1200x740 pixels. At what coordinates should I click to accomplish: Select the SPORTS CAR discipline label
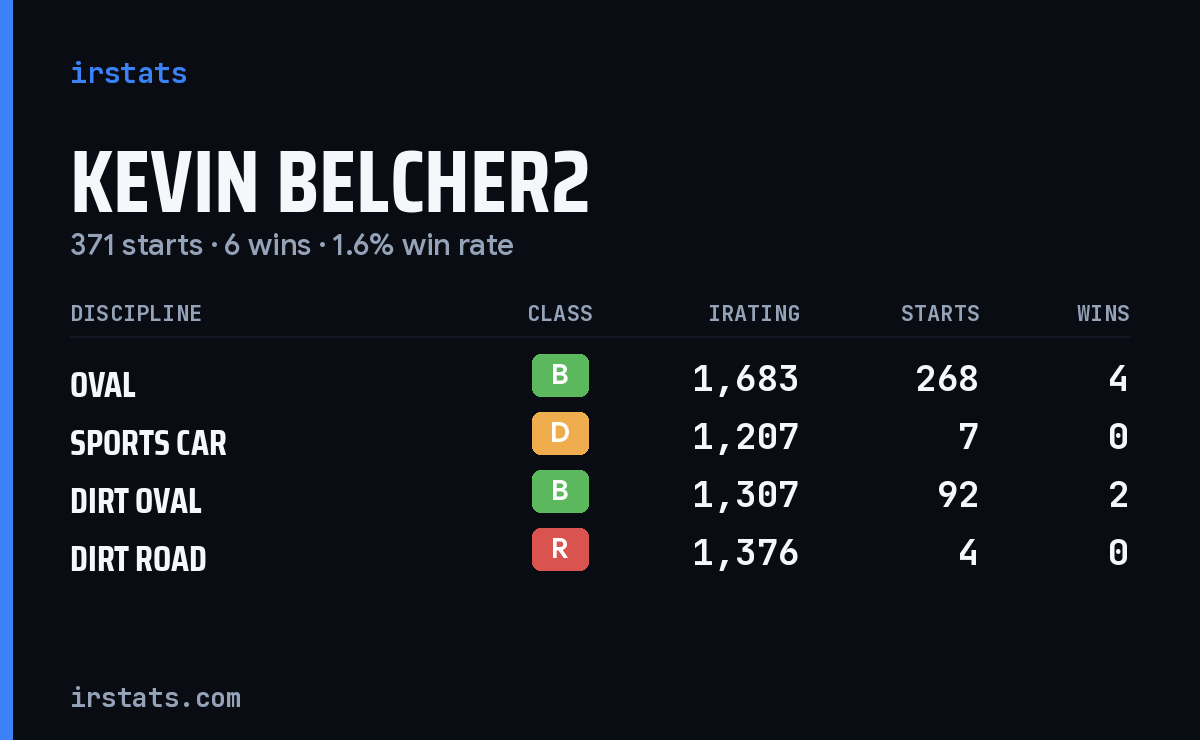(148, 443)
